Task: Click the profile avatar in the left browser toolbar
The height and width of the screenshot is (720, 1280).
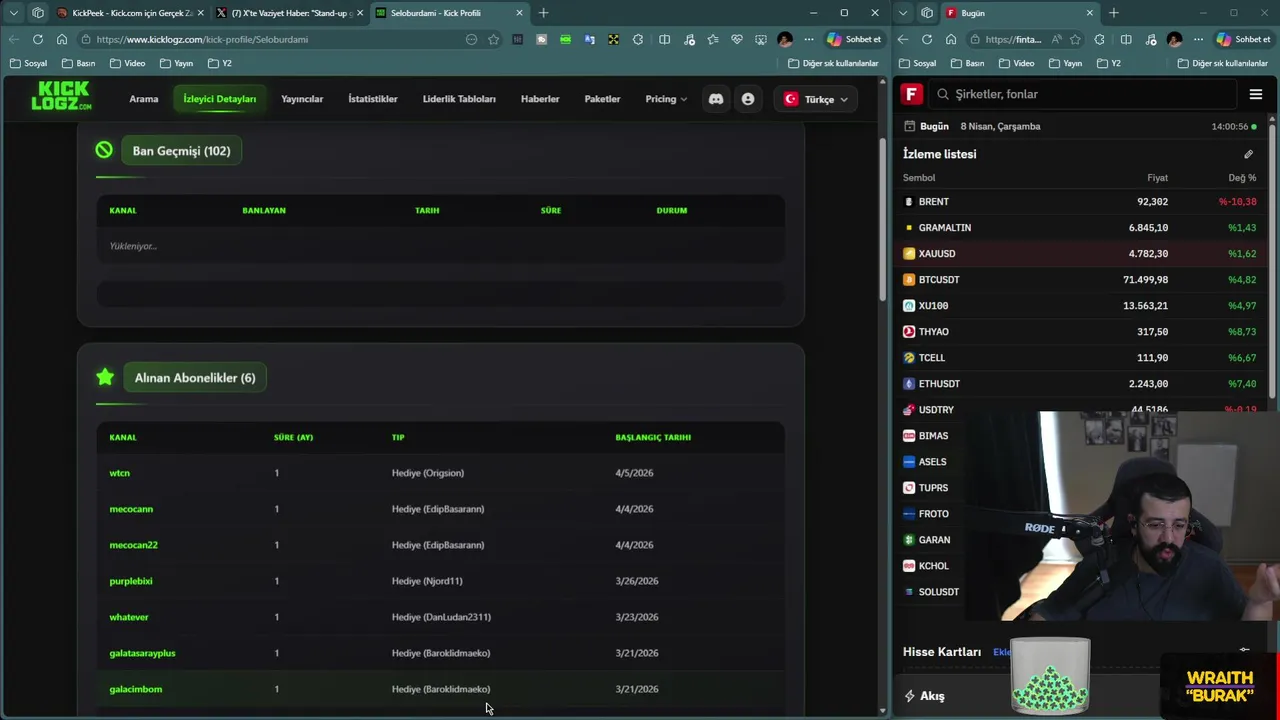Action: [x=785, y=39]
